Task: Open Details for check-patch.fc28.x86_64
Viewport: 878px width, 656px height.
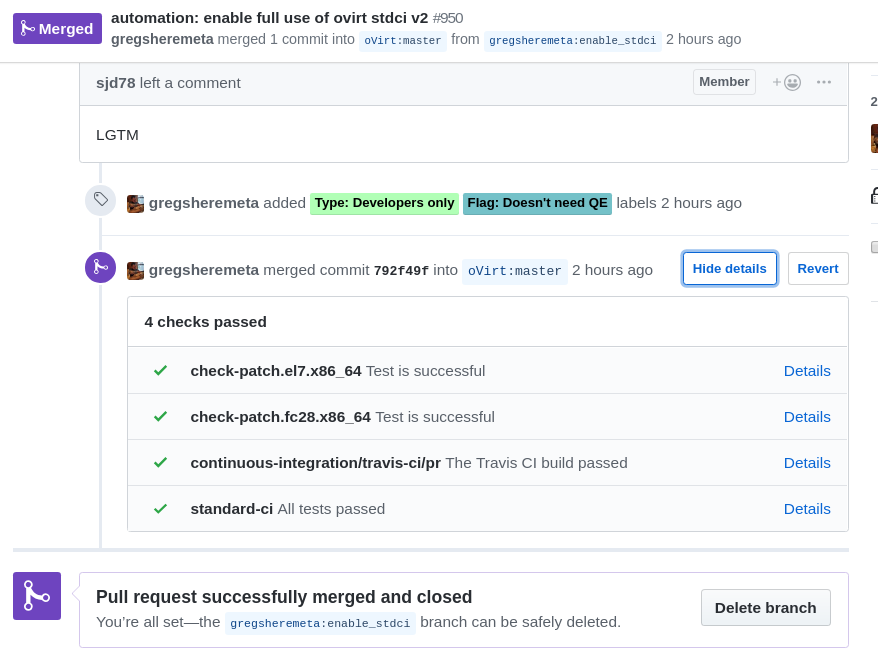Action: pyautogui.click(x=807, y=416)
